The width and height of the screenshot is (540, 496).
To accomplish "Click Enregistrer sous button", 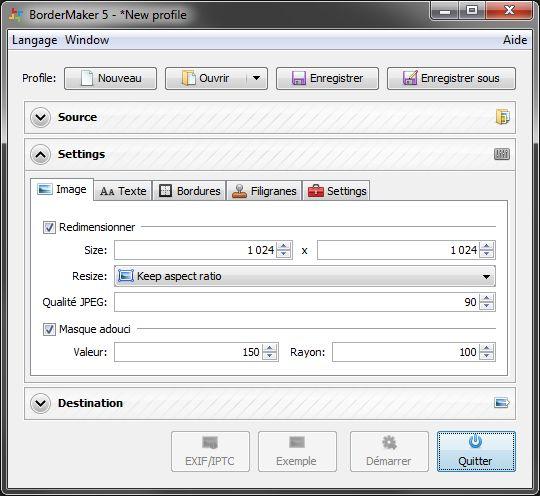I will tap(451, 78).
